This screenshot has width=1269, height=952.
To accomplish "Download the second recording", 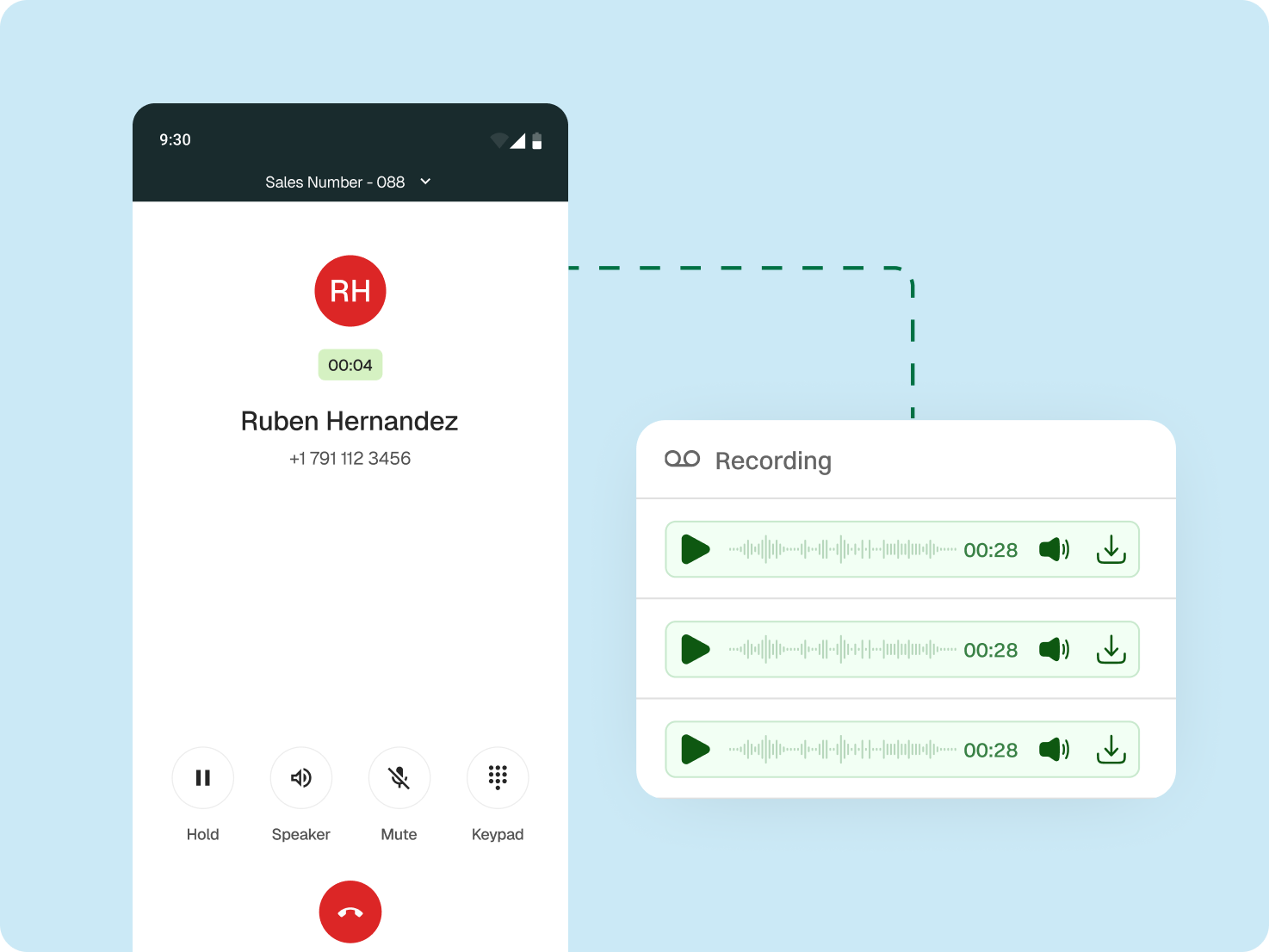I will [x=1111, y=649].
